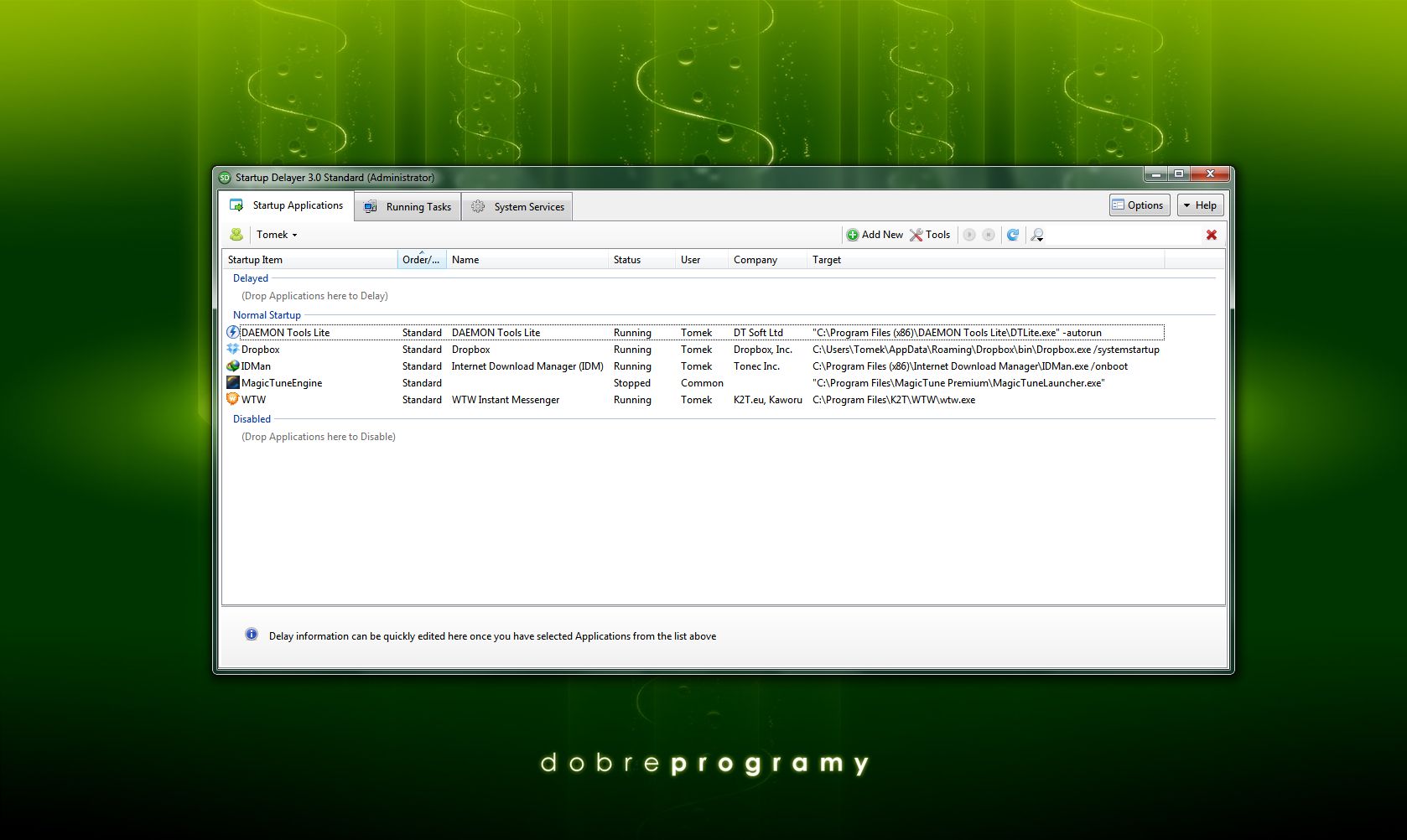Close the Startup Delayer window
The image size is (1407, 840).
coord(1209,174)
